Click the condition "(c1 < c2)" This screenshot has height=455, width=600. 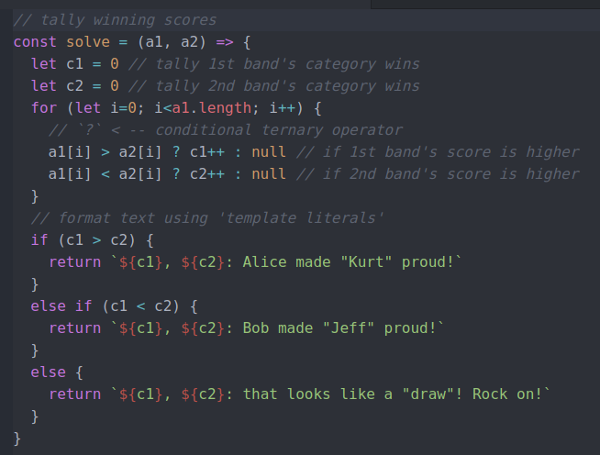click(141, 306)
